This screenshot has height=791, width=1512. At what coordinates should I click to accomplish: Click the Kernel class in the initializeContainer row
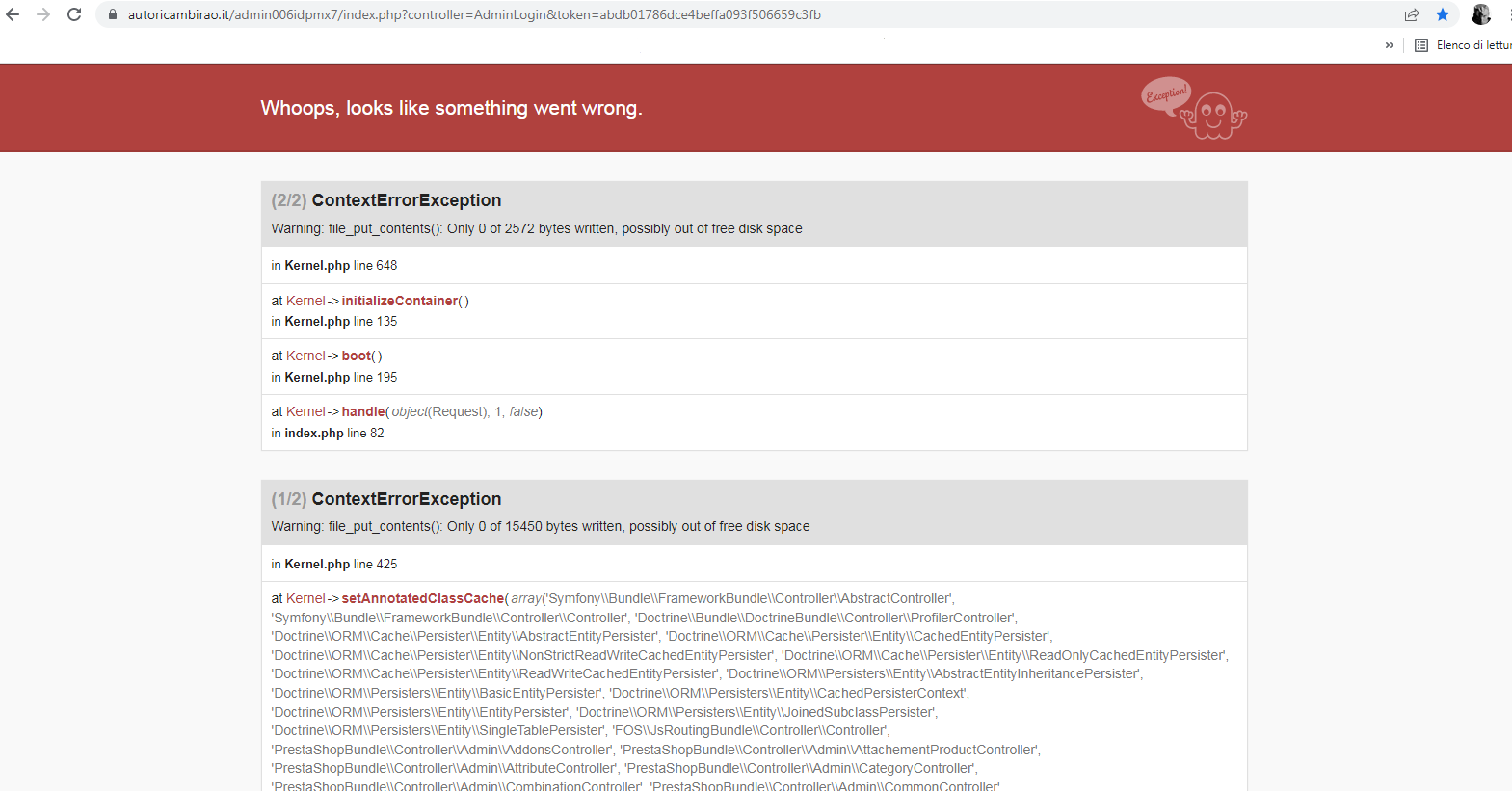pyautogui.click(x=305, y=301)
